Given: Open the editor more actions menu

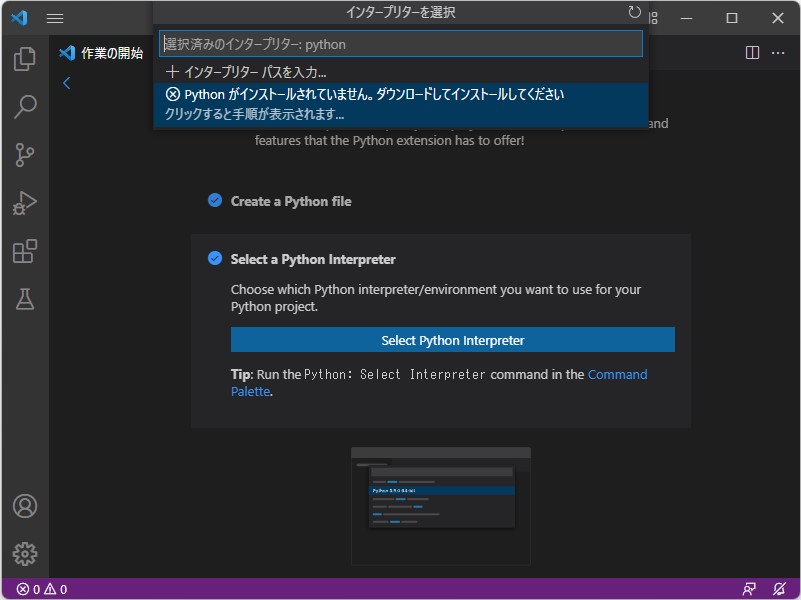Looking at the screenshot, I should 777,52.
